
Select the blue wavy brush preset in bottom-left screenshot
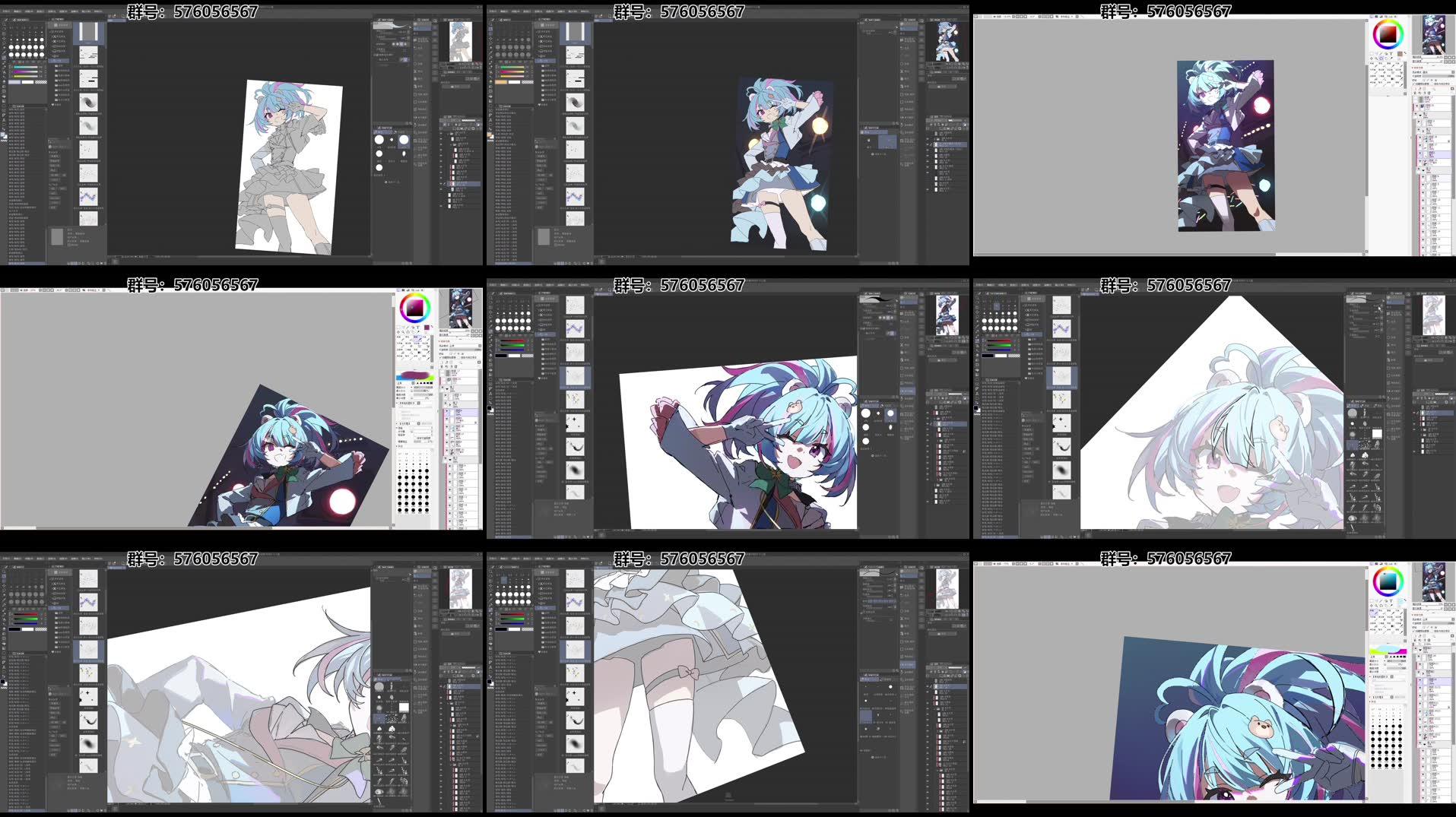89,603
